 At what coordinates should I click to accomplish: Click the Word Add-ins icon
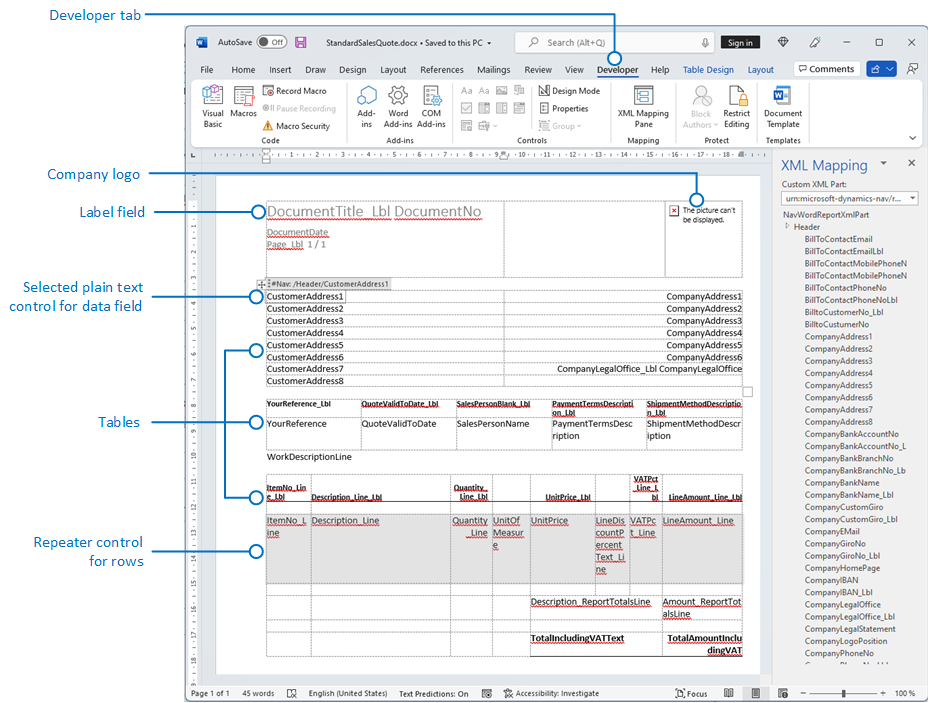click(x=398, y=103)
